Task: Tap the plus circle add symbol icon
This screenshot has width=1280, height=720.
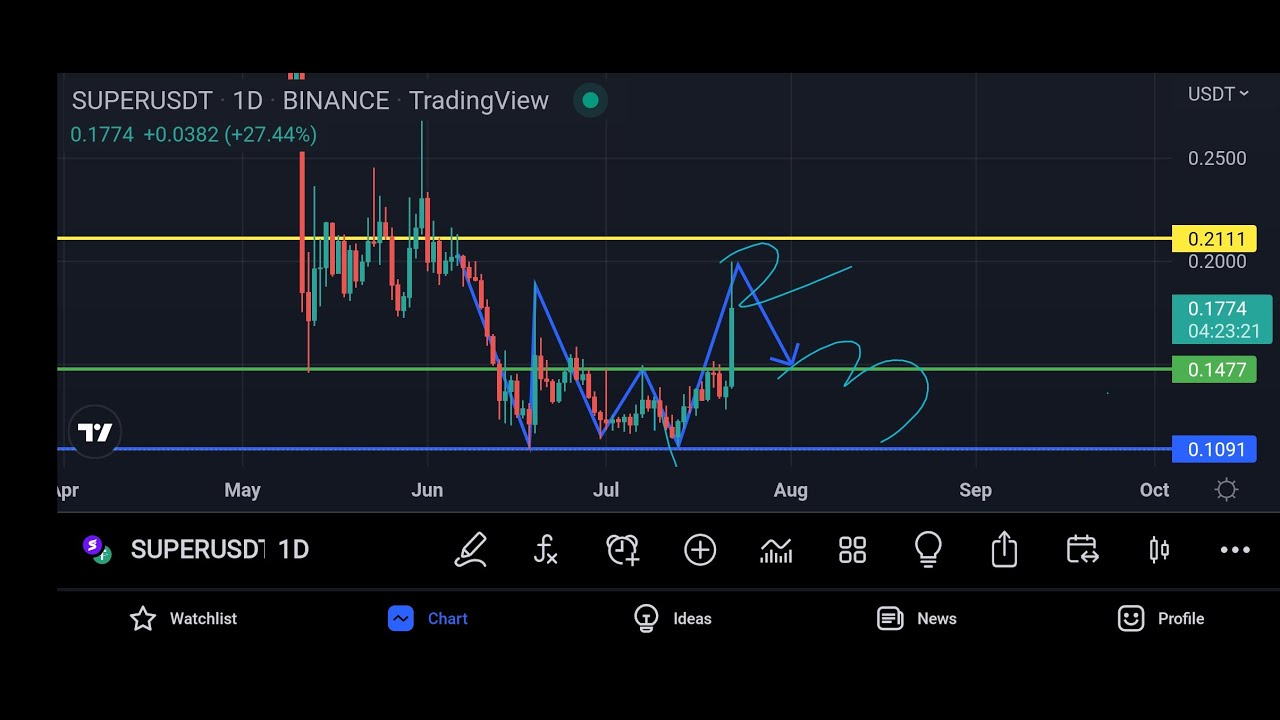Action: 700,550
